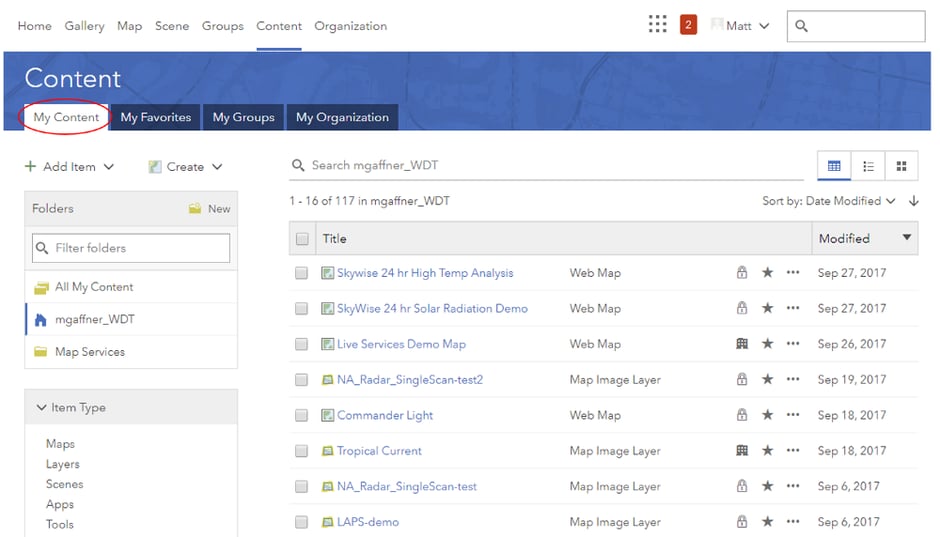Expand the Sort by Date Modified dropdown
The width and height of the screenshot is (940, 537).
[x=829, y=201]
